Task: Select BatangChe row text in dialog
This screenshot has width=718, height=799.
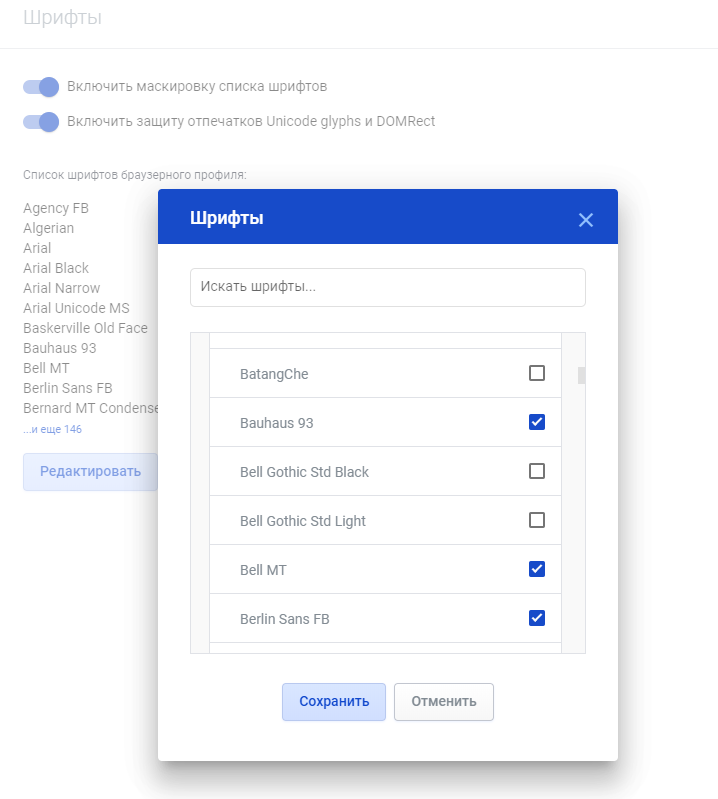Action: click(274, 374)
